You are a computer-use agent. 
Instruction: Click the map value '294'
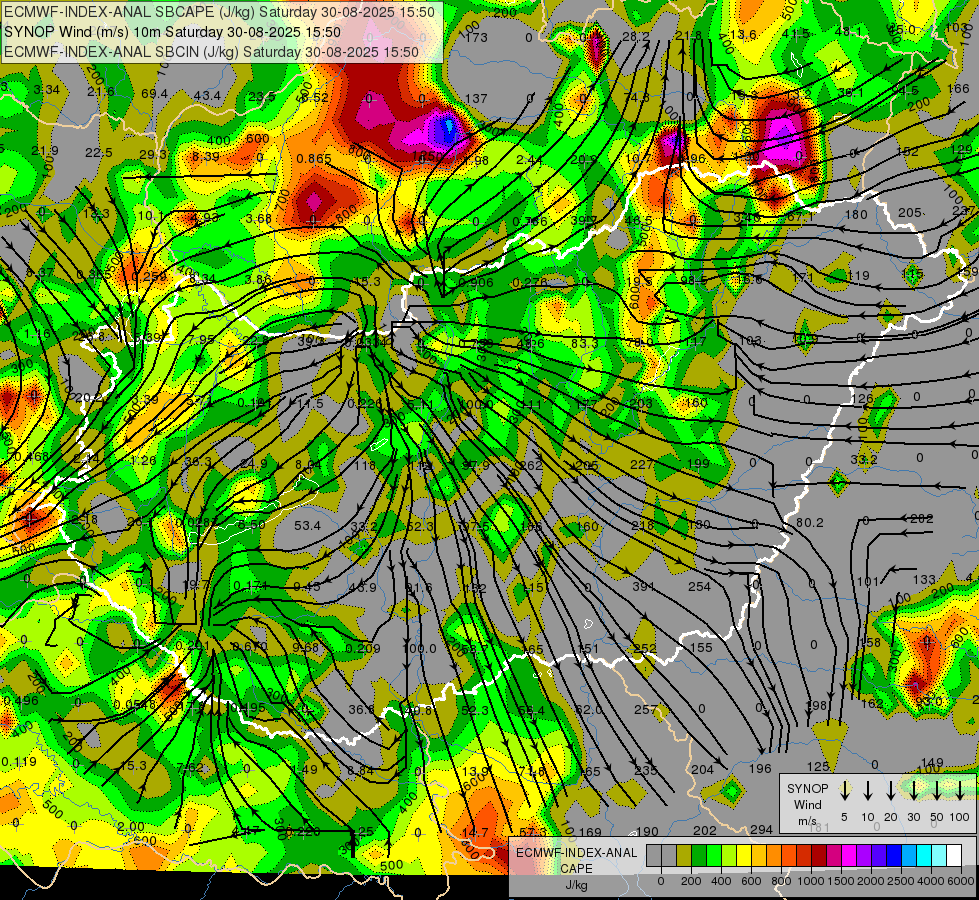click(x=762, y=829)
